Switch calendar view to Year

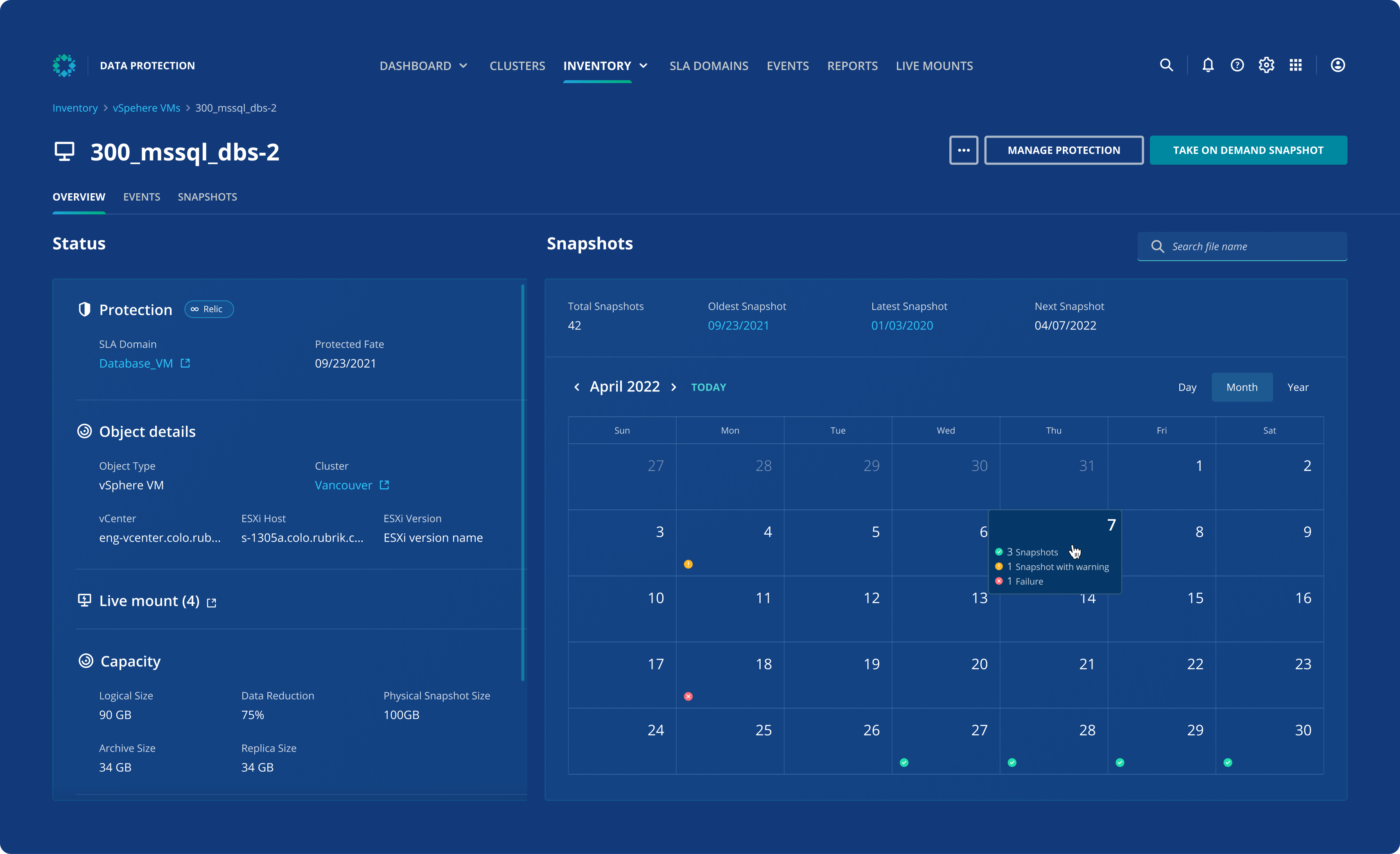[x=1298, y=387]
